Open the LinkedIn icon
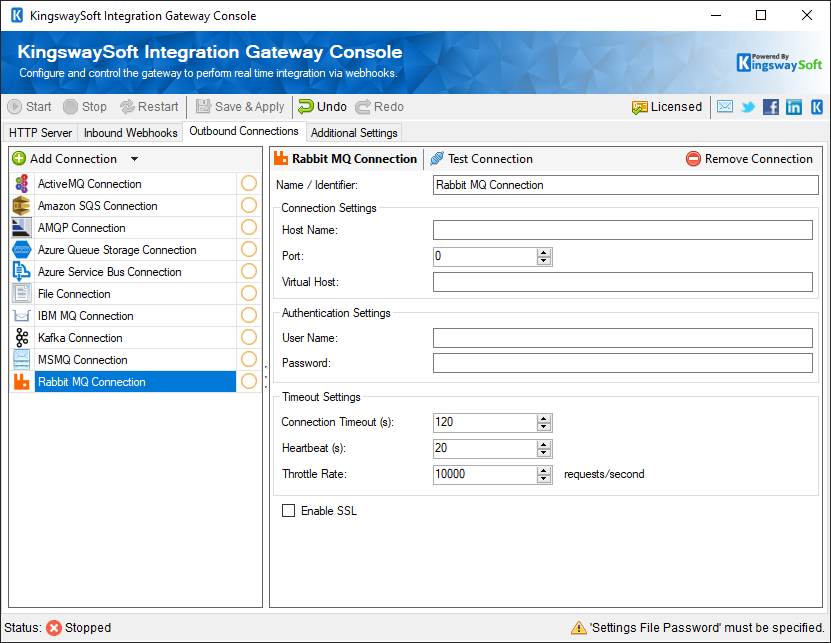Viewport: 831px width, 643px height. (x=793, y=107)
